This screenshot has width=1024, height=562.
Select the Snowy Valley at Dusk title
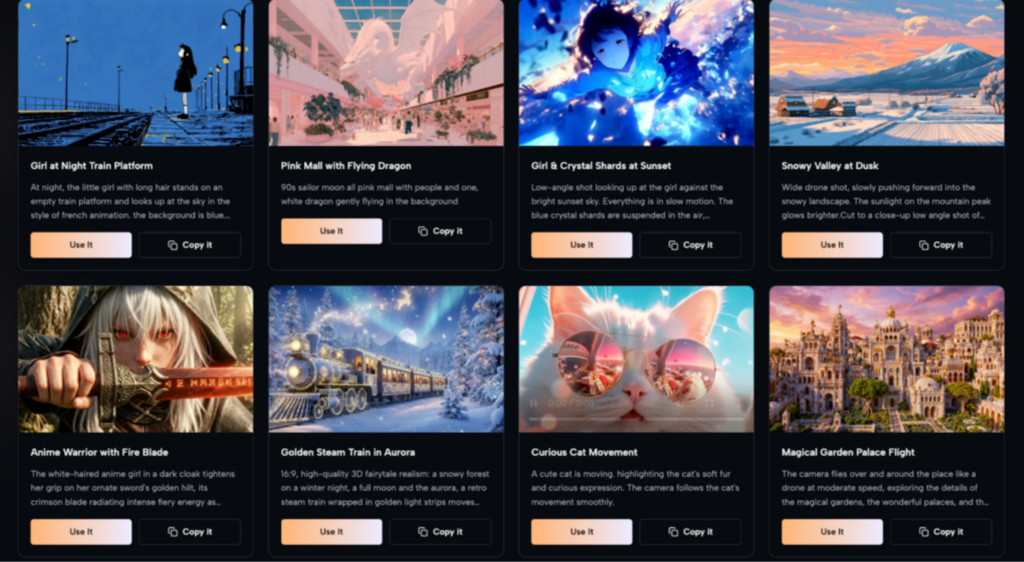tap(830, 166)
